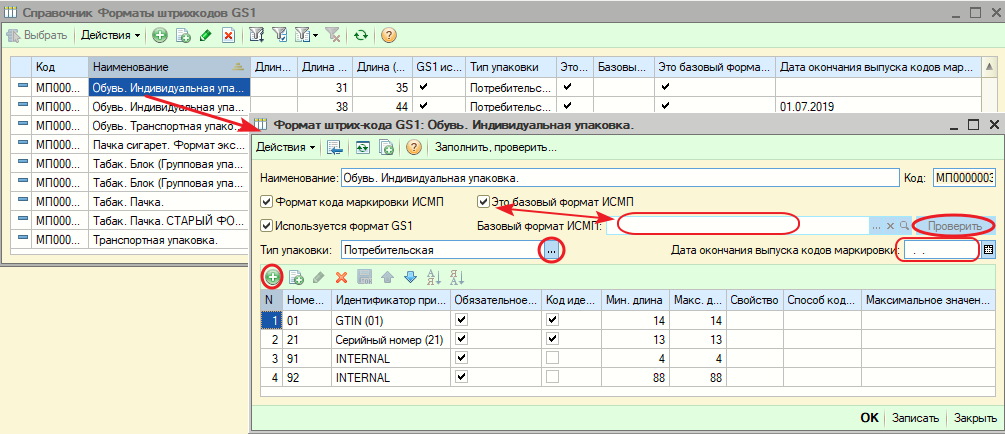1005x434 pixels.
Task: Mark for deletion icon in main toolbar
Action: pyautogui.click(x=228, y=35)
